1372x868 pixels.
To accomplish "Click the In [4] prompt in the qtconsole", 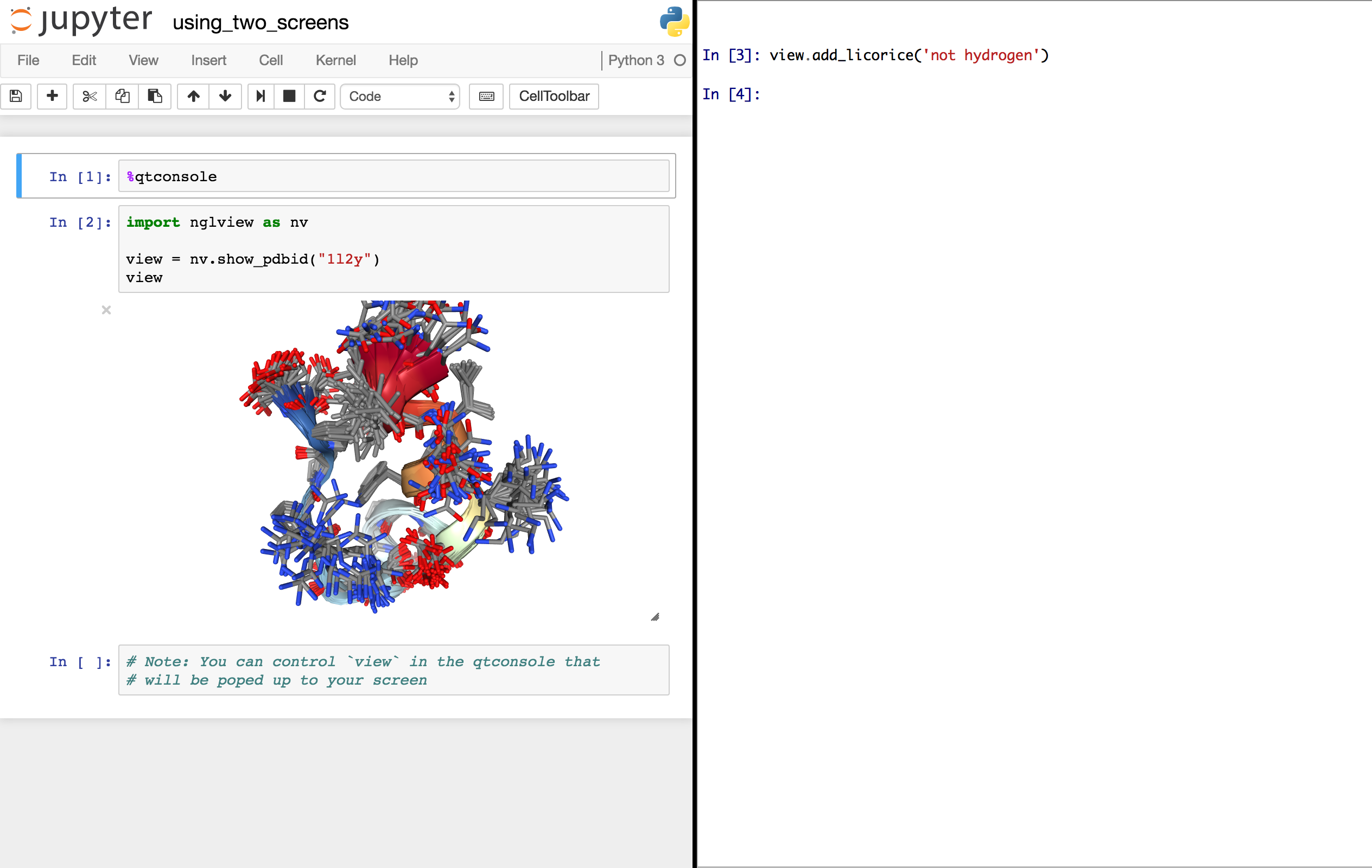I will (x=731, y=94).
